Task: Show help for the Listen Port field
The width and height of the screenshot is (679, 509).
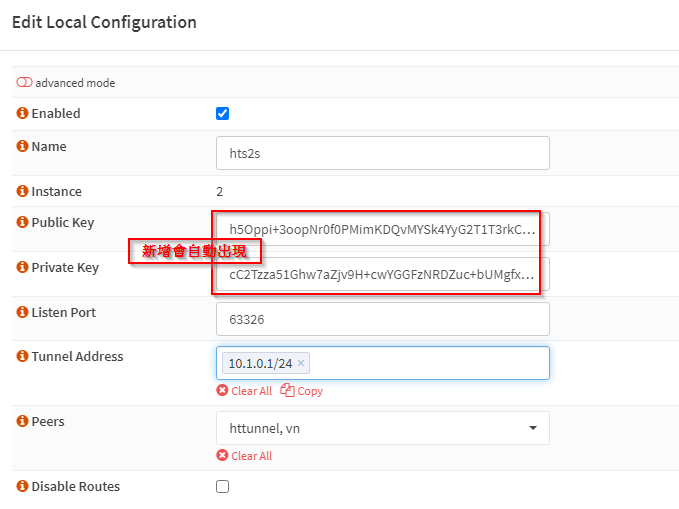Action: pos(22,312)
